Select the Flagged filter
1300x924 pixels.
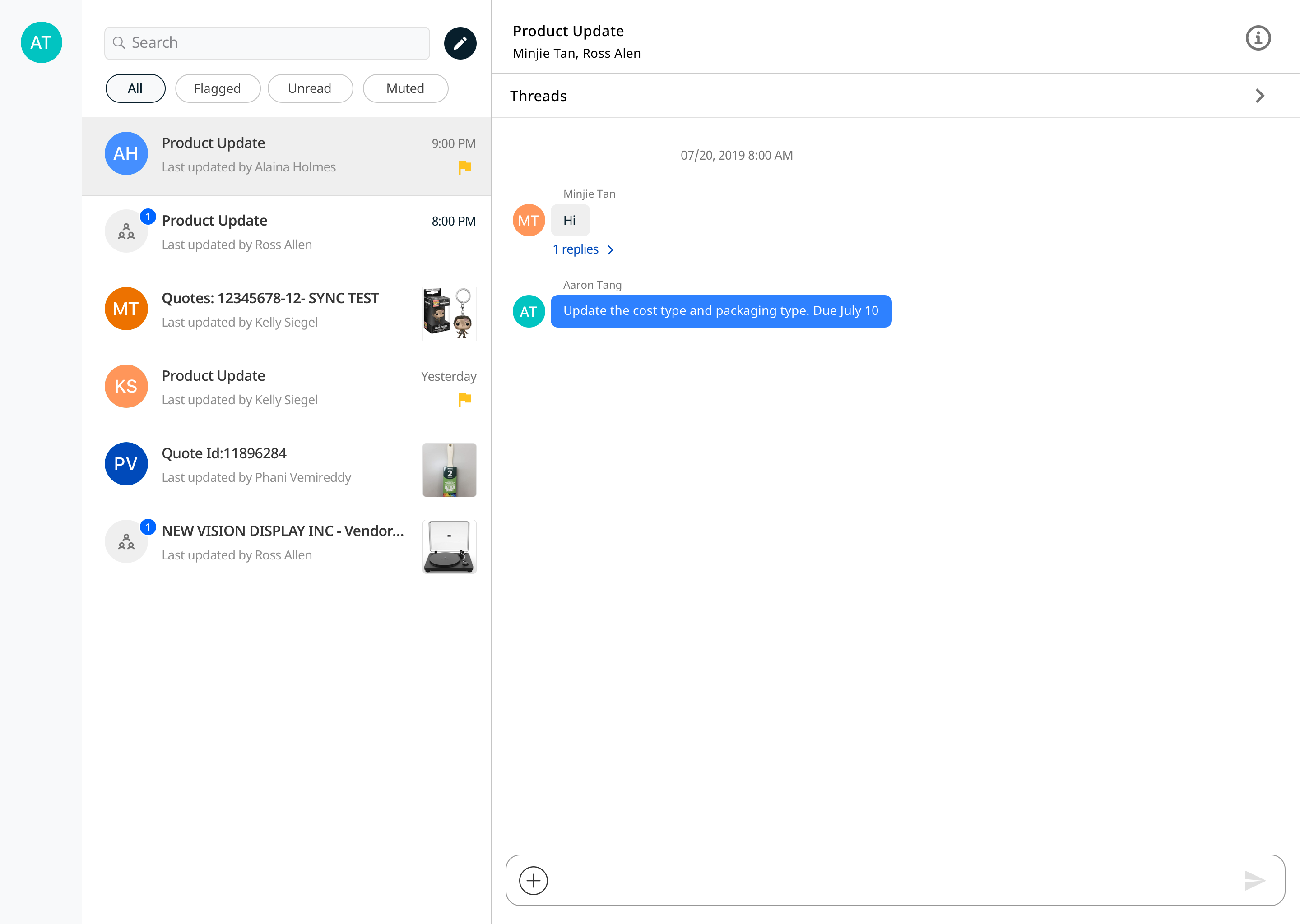218,88
